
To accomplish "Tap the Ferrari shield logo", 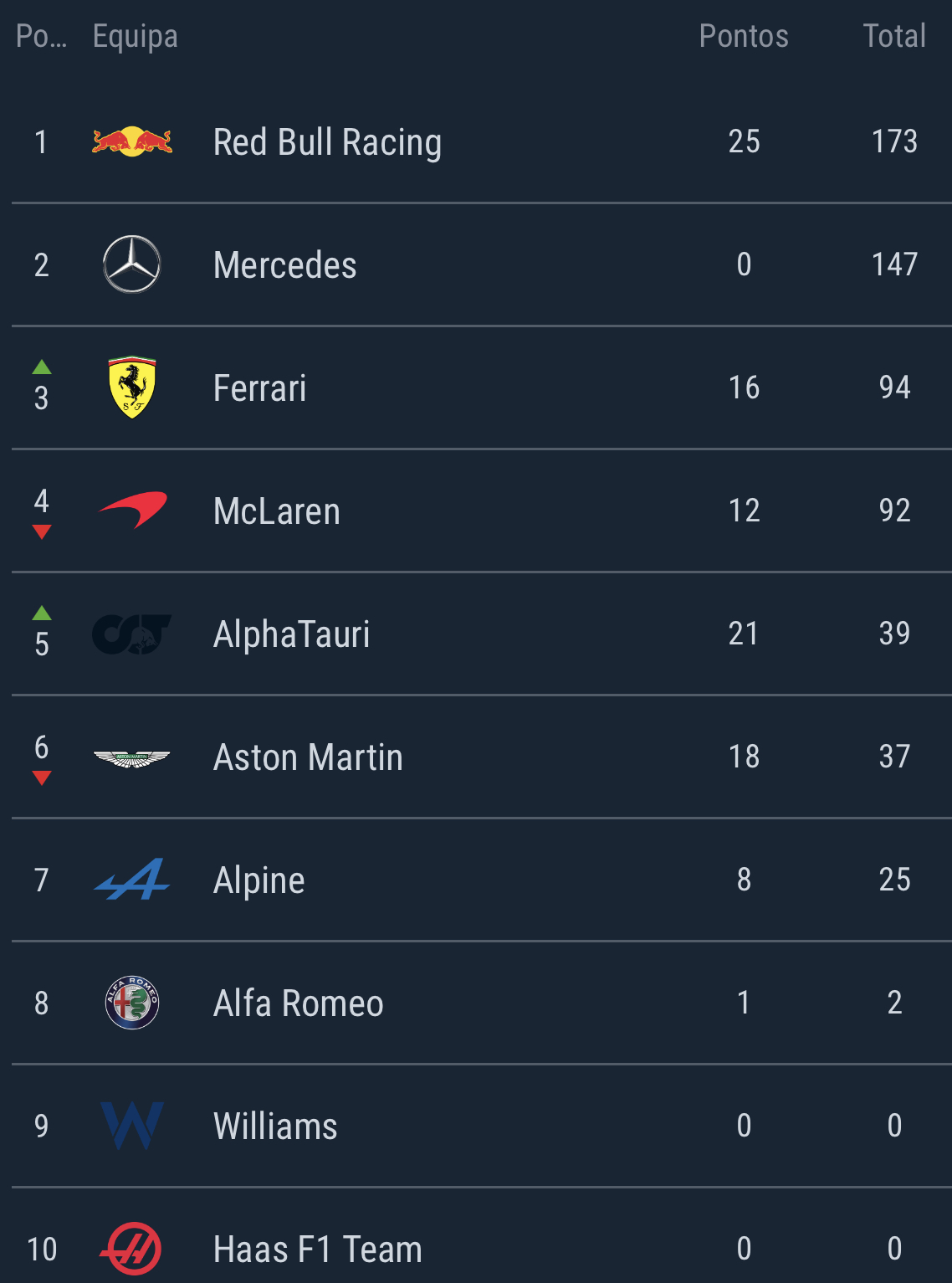I will pos(132,387).
